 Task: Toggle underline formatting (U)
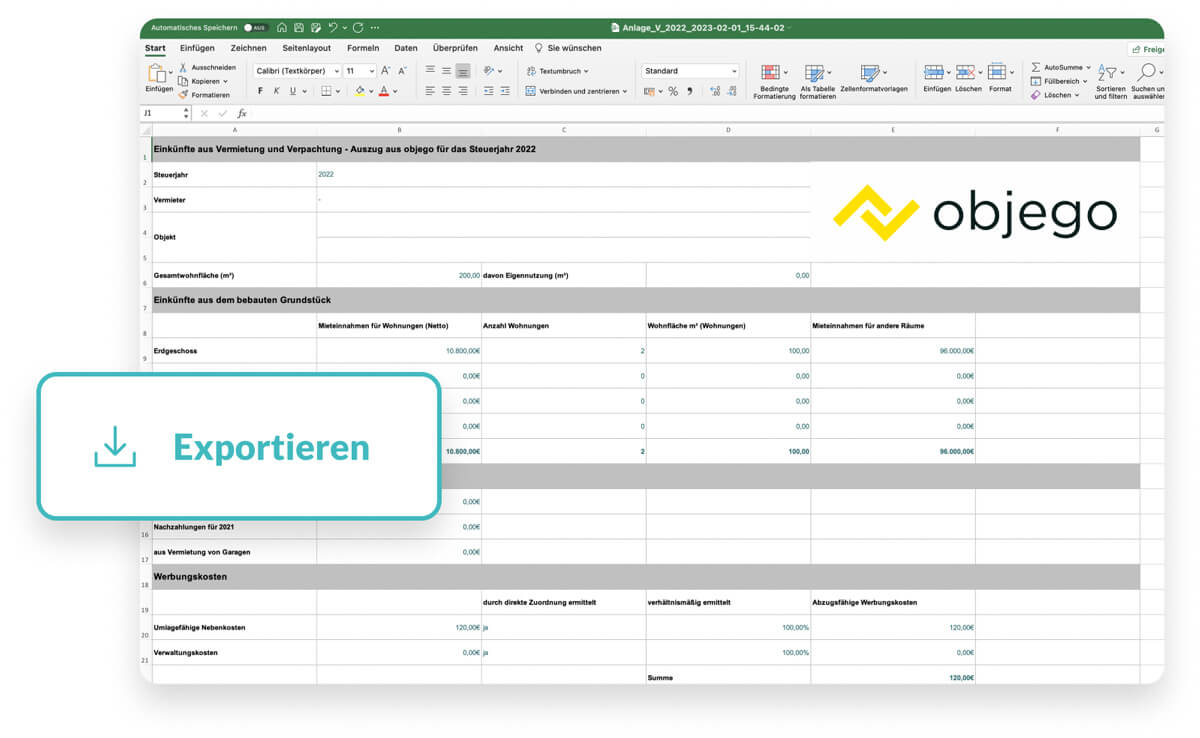293,91
